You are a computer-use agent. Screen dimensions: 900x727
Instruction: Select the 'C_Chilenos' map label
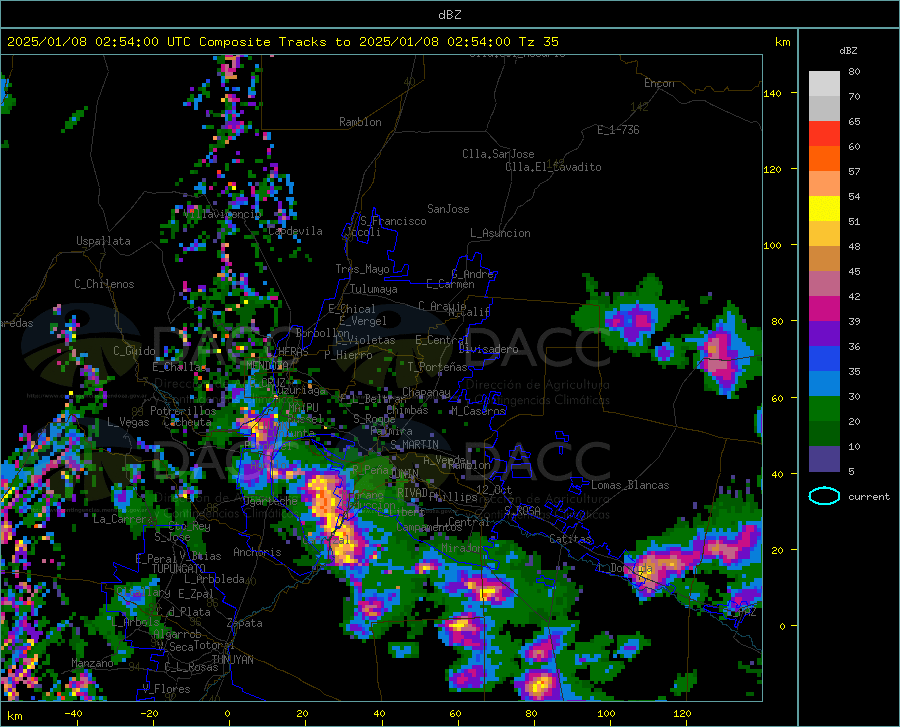tap(104, 284)
